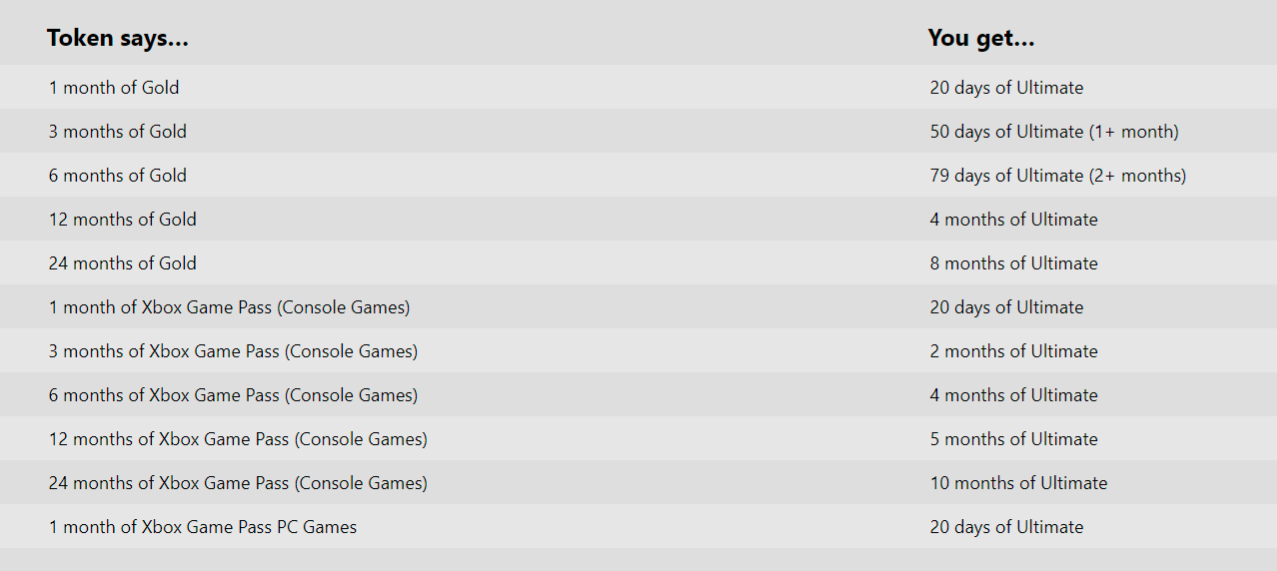Image resolution: width=1277 pixels, height=571 pixels.
Task: Select the '1 month of Gold' row
Action: point(638,87)
